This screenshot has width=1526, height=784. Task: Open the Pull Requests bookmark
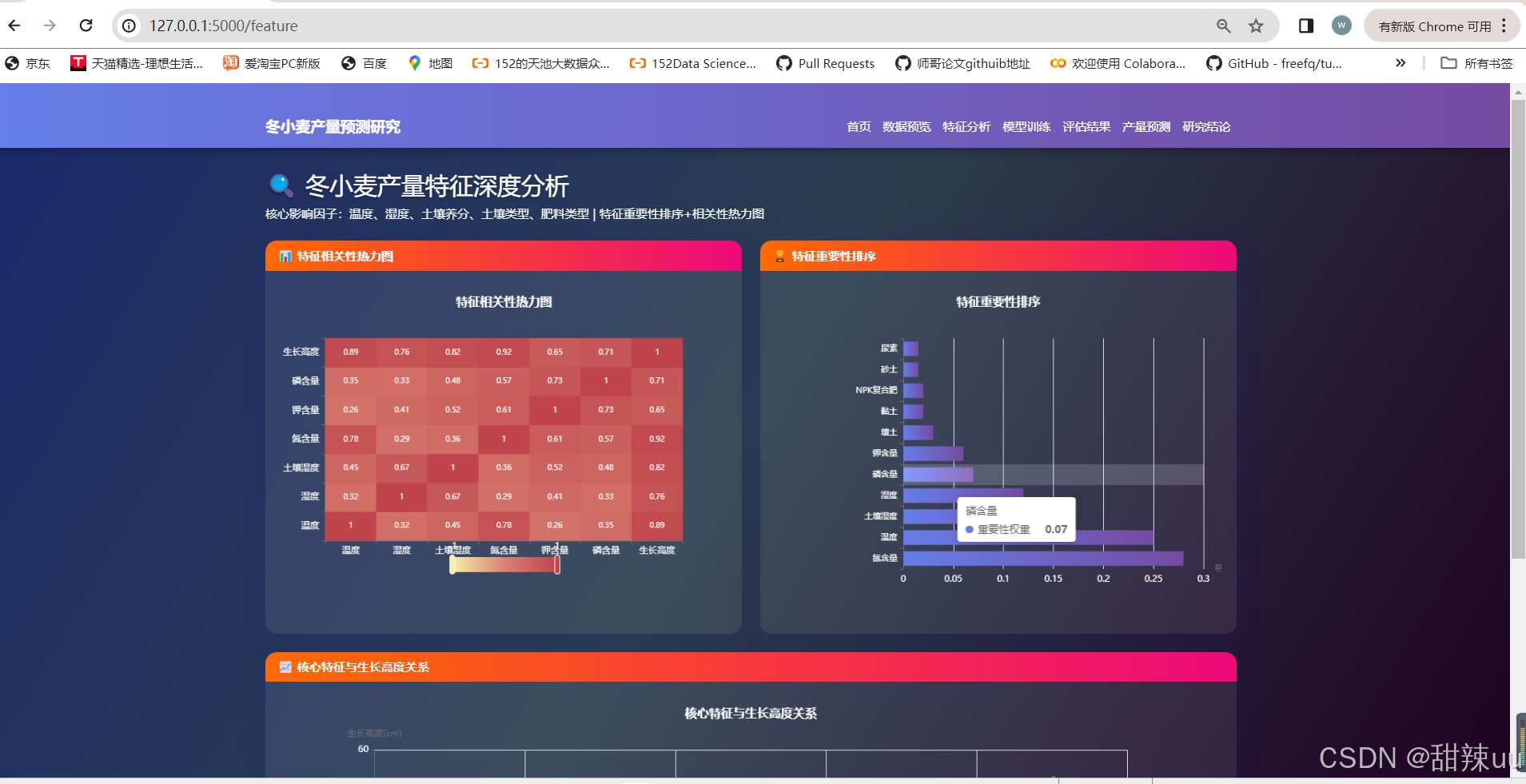tap(826, 63)
